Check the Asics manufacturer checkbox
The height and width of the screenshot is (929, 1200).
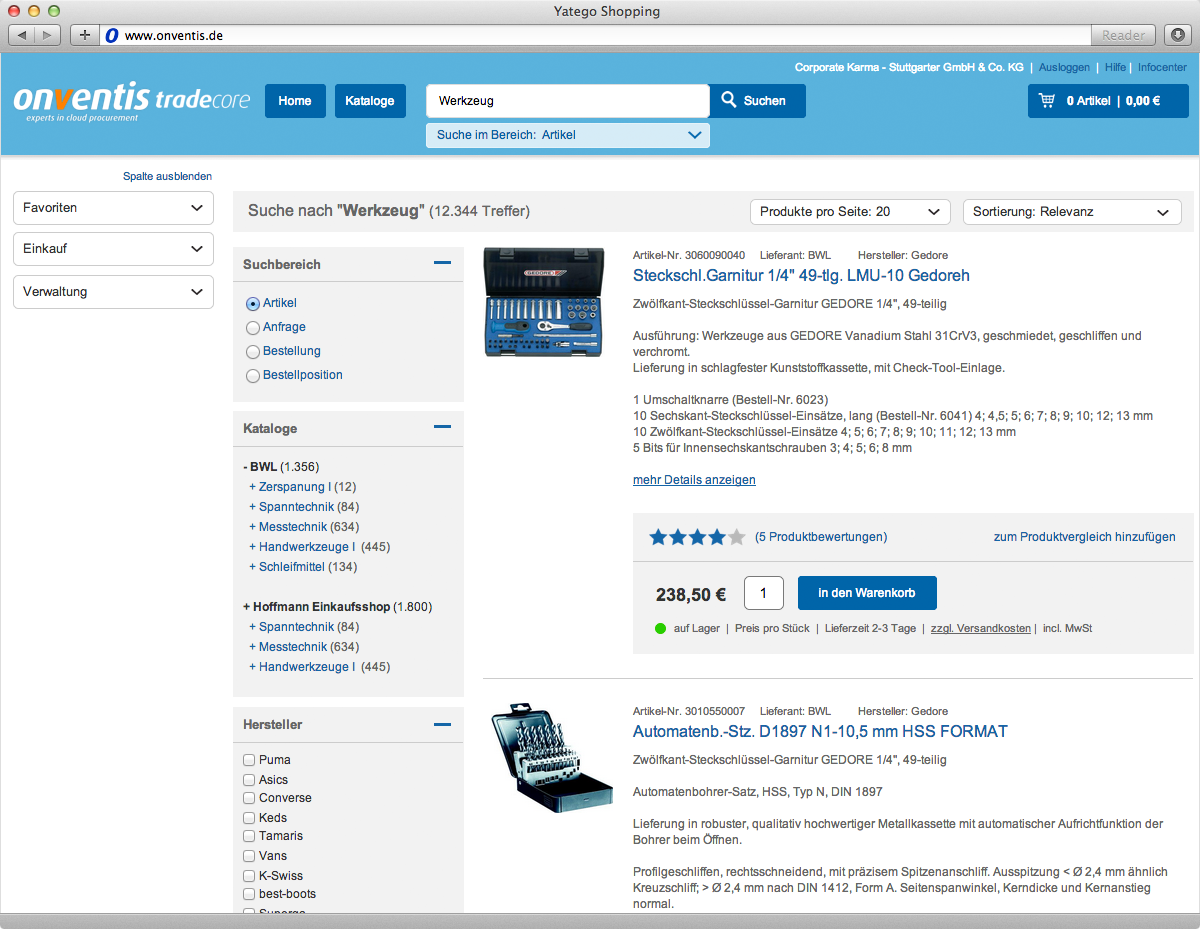point(249,780)
